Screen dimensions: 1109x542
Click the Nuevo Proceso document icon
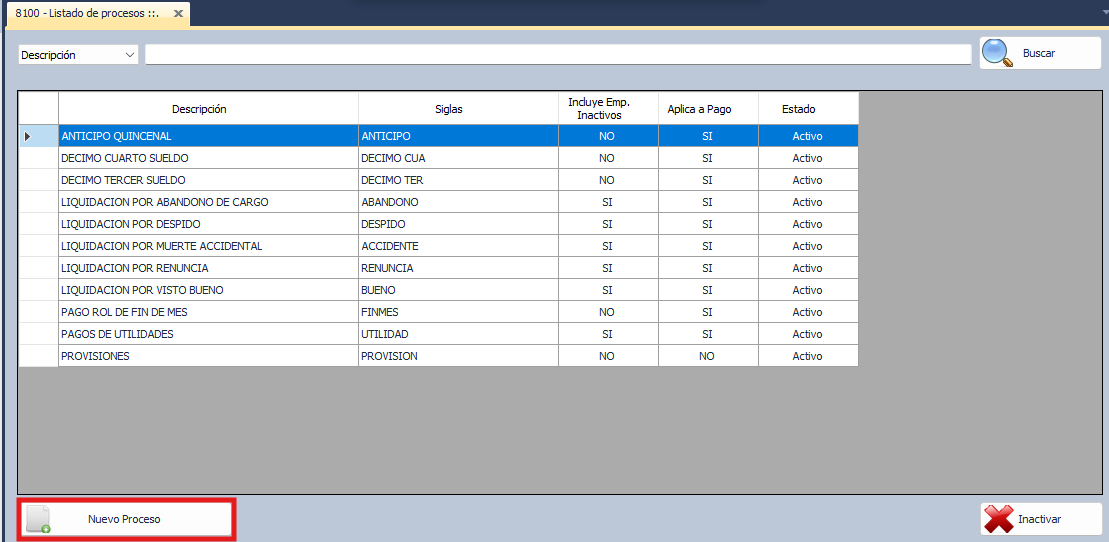[39, 520]
